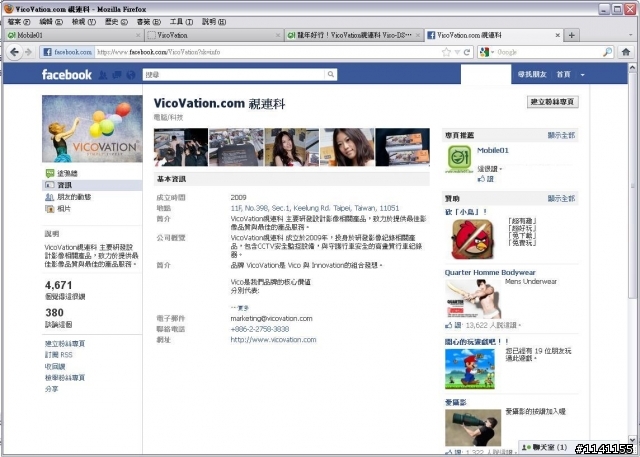Open the Bookmarks menu

point(149,22)
